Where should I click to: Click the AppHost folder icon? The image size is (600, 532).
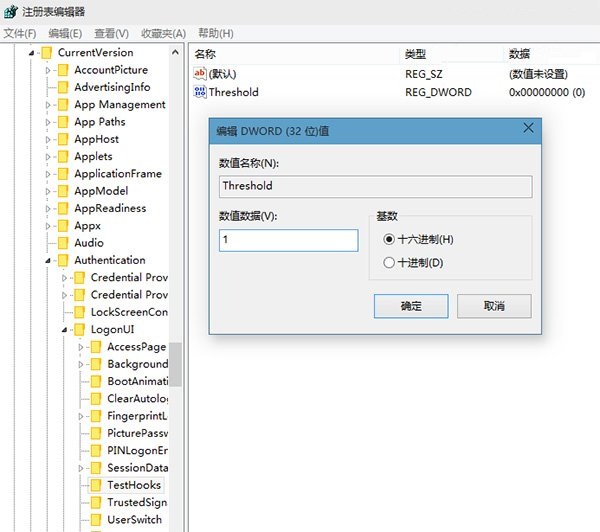63,139
